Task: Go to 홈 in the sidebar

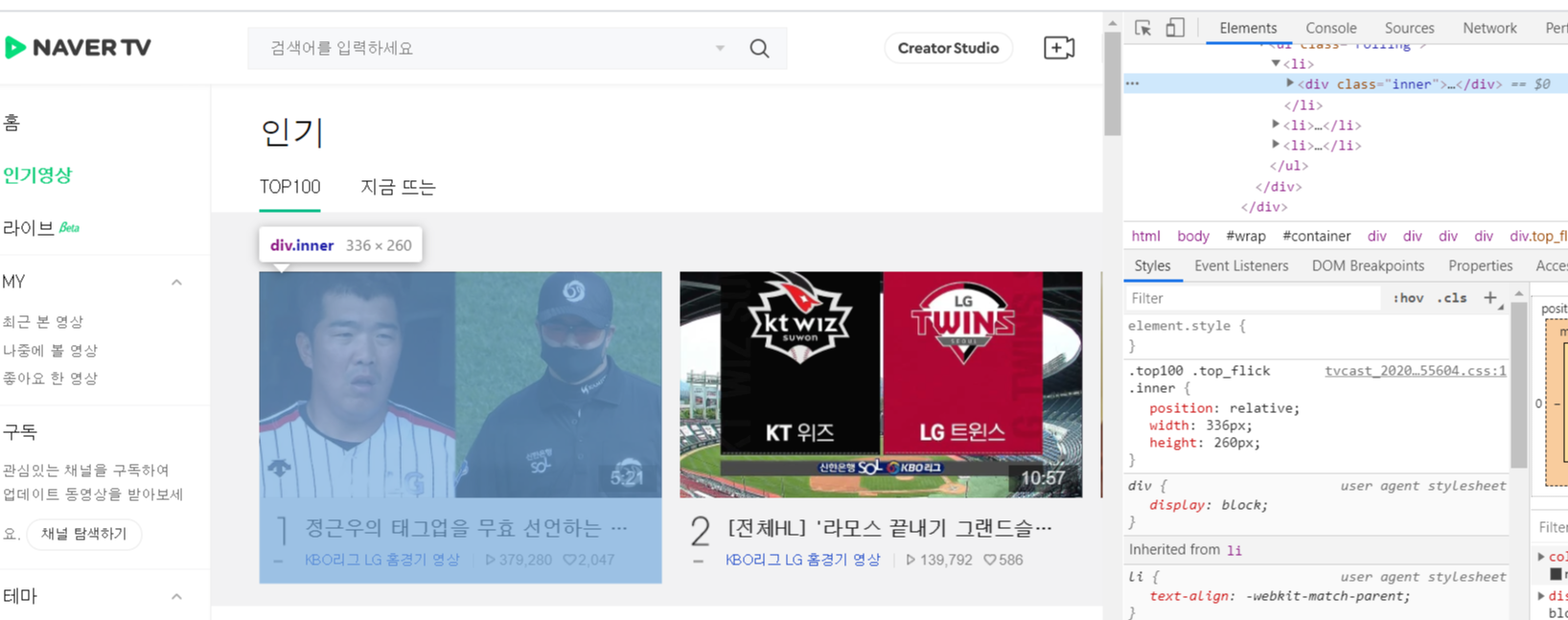Action: [x=12, y=123]
